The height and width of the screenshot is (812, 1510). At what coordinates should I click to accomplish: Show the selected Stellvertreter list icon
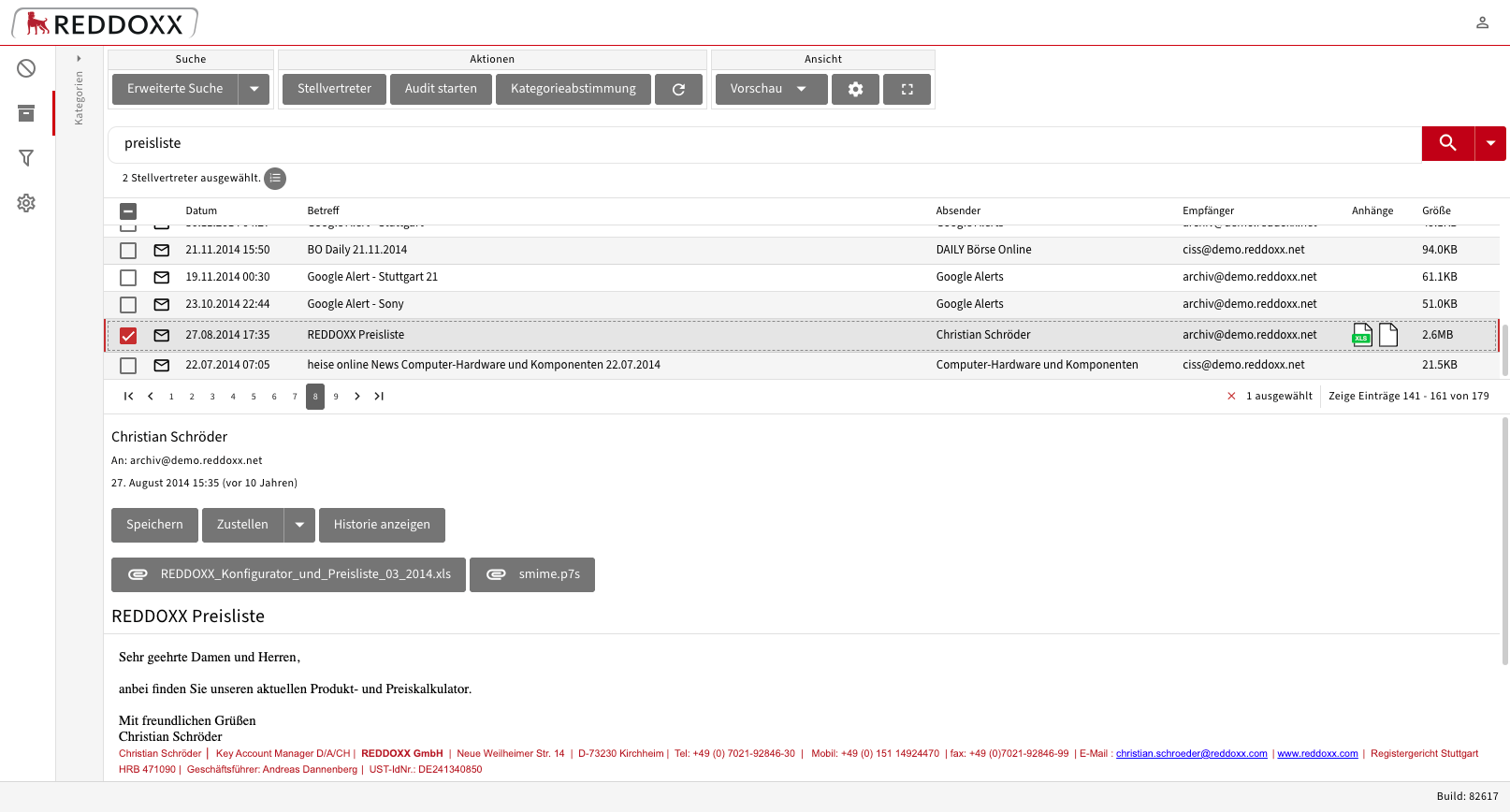275,178
